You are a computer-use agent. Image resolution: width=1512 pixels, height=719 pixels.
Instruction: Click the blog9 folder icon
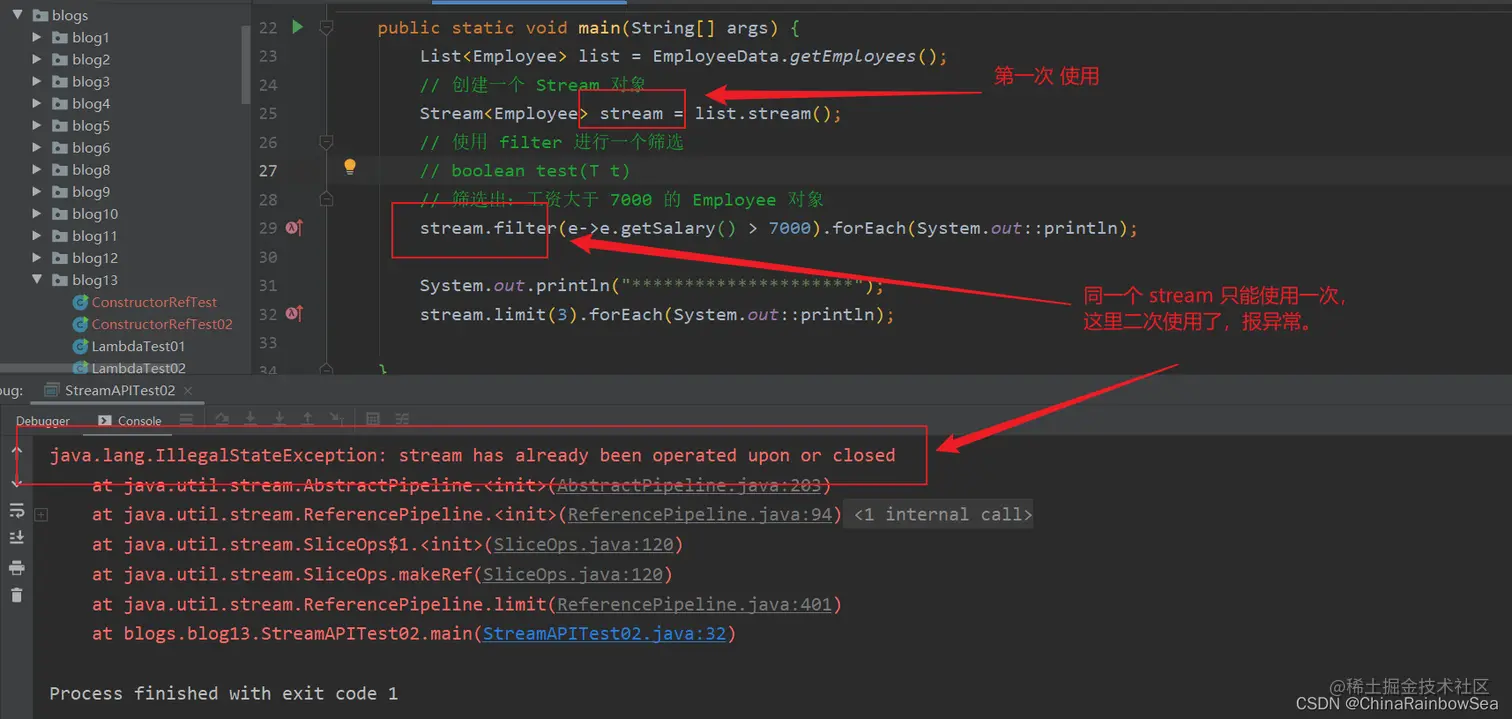click(60, 192)
